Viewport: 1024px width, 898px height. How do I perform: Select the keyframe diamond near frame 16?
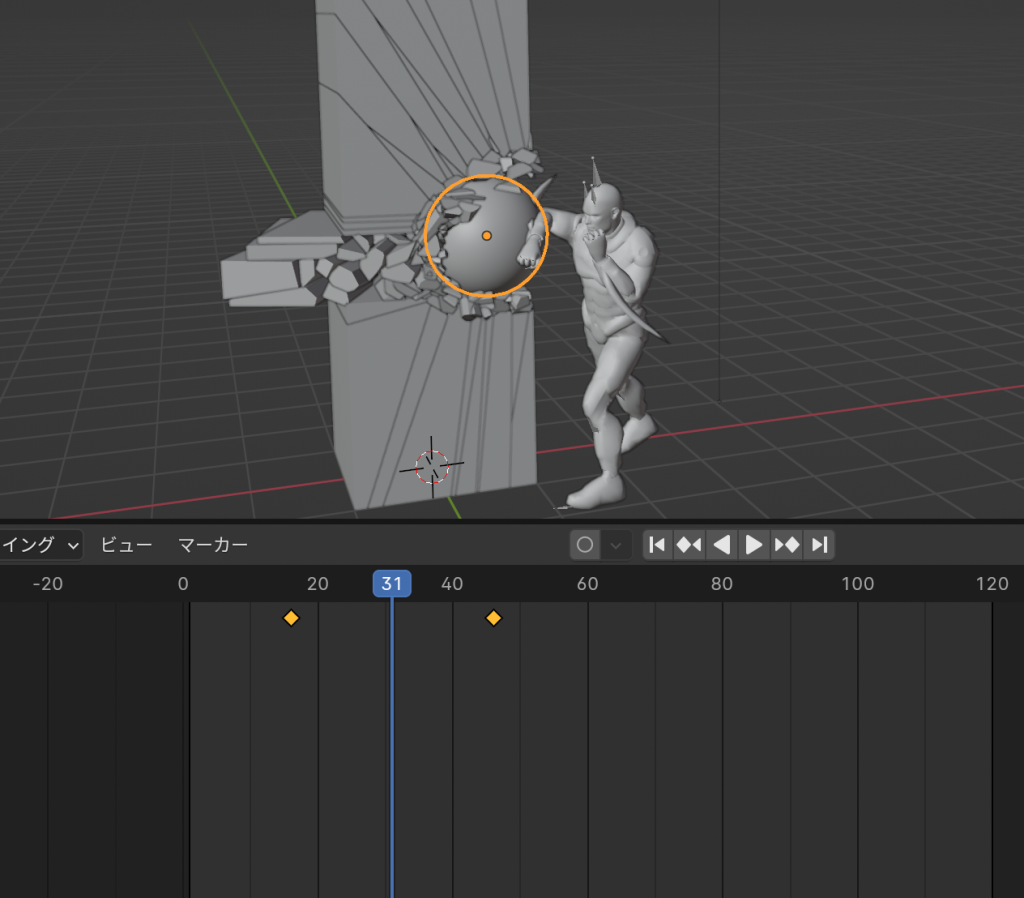tap(291, 618)
